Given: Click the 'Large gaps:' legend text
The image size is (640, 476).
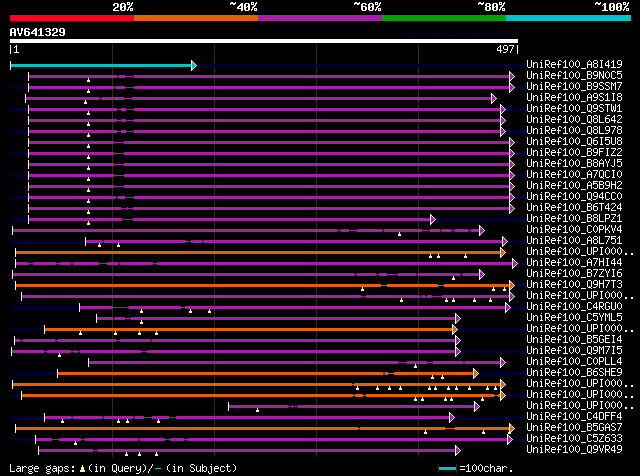Looking at the screenshot, I should (x=42, y=468).
